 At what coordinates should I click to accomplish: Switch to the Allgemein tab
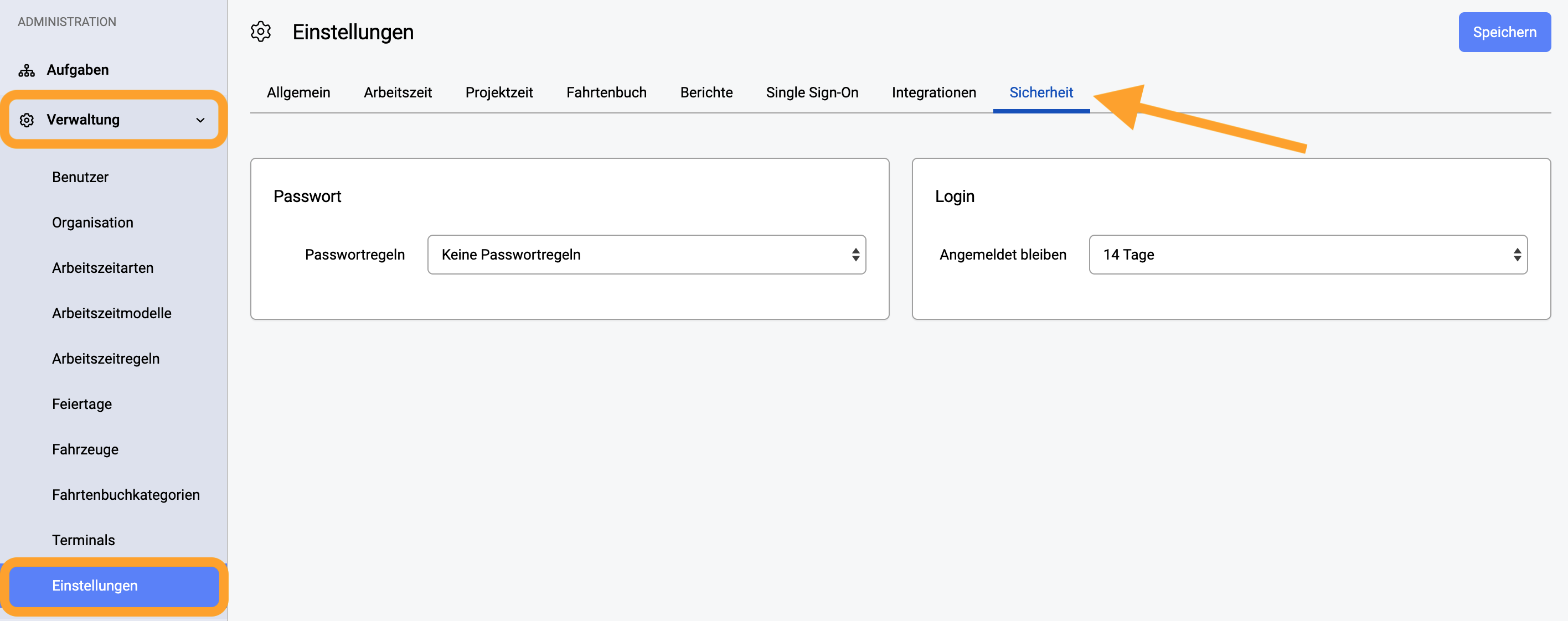tap(298, 92)
